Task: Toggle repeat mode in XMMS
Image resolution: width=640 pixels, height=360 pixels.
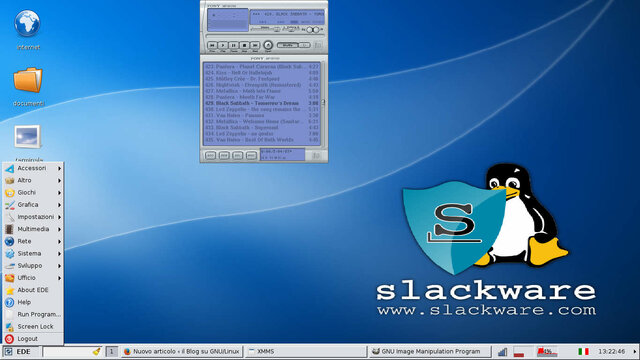Action: click(304, 45)
